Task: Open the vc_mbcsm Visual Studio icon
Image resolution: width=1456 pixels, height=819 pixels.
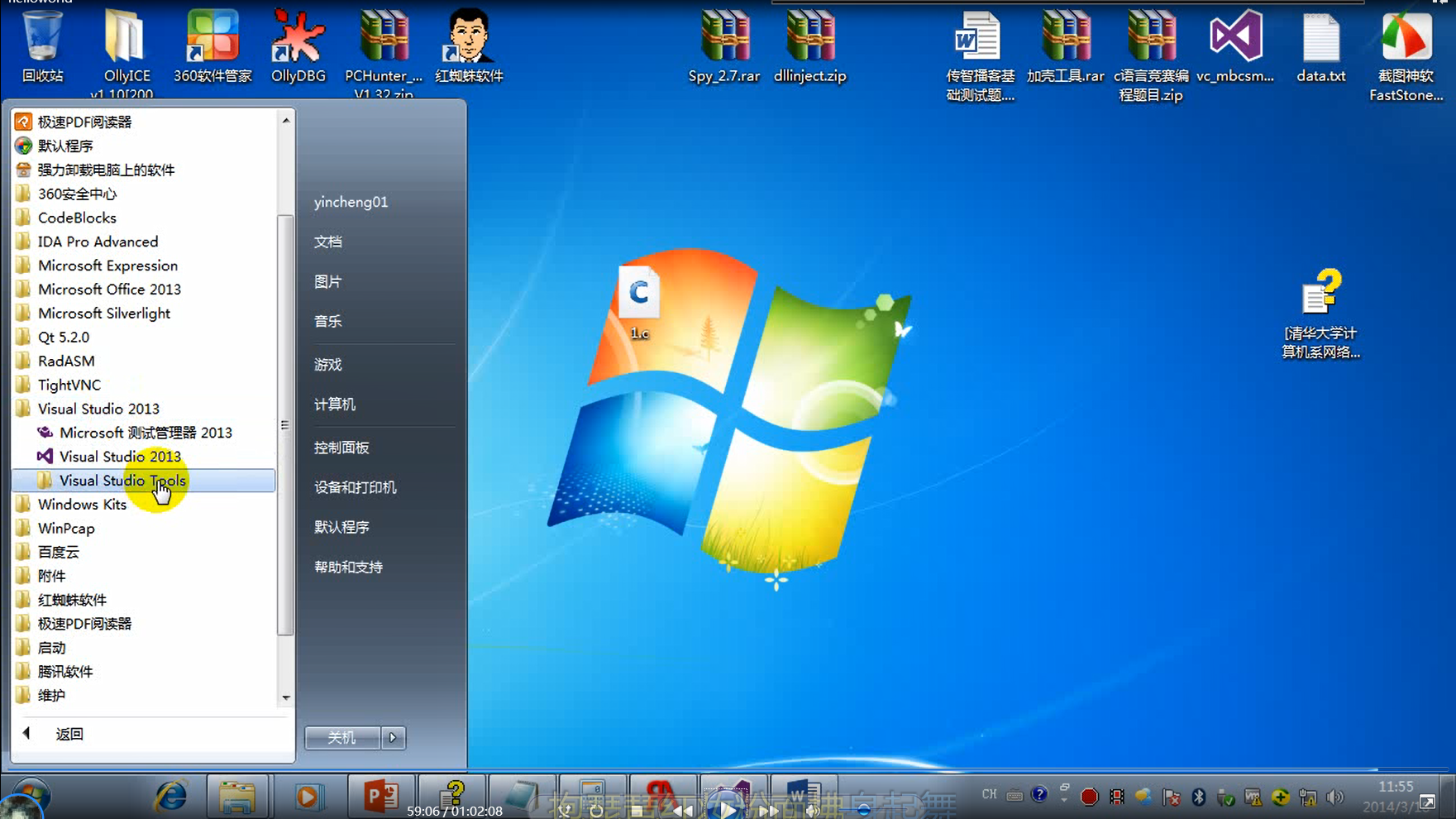Action: tap(1235, 47)
